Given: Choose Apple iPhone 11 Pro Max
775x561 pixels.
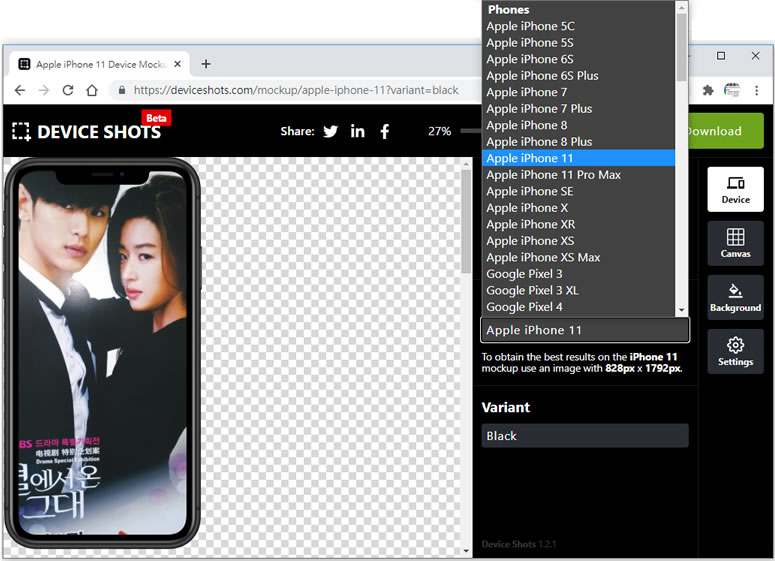Looking at the screenshot, I should coord(578,175).
